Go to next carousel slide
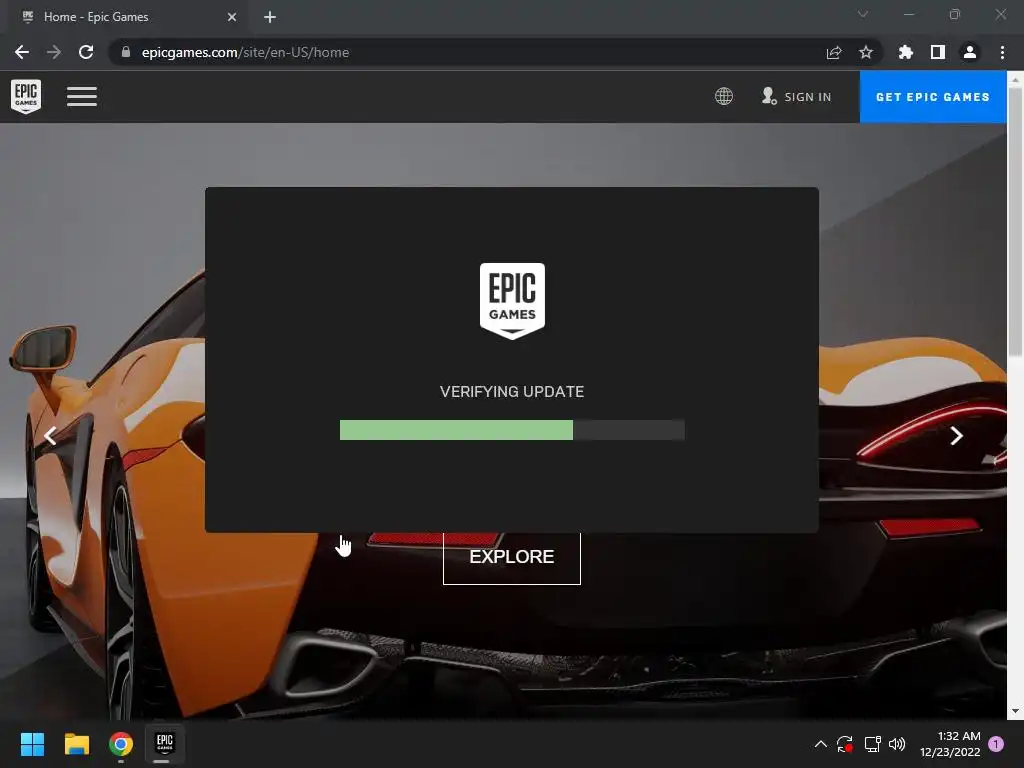Viewport: 1024px width, 768px height. tap(956, 436)
